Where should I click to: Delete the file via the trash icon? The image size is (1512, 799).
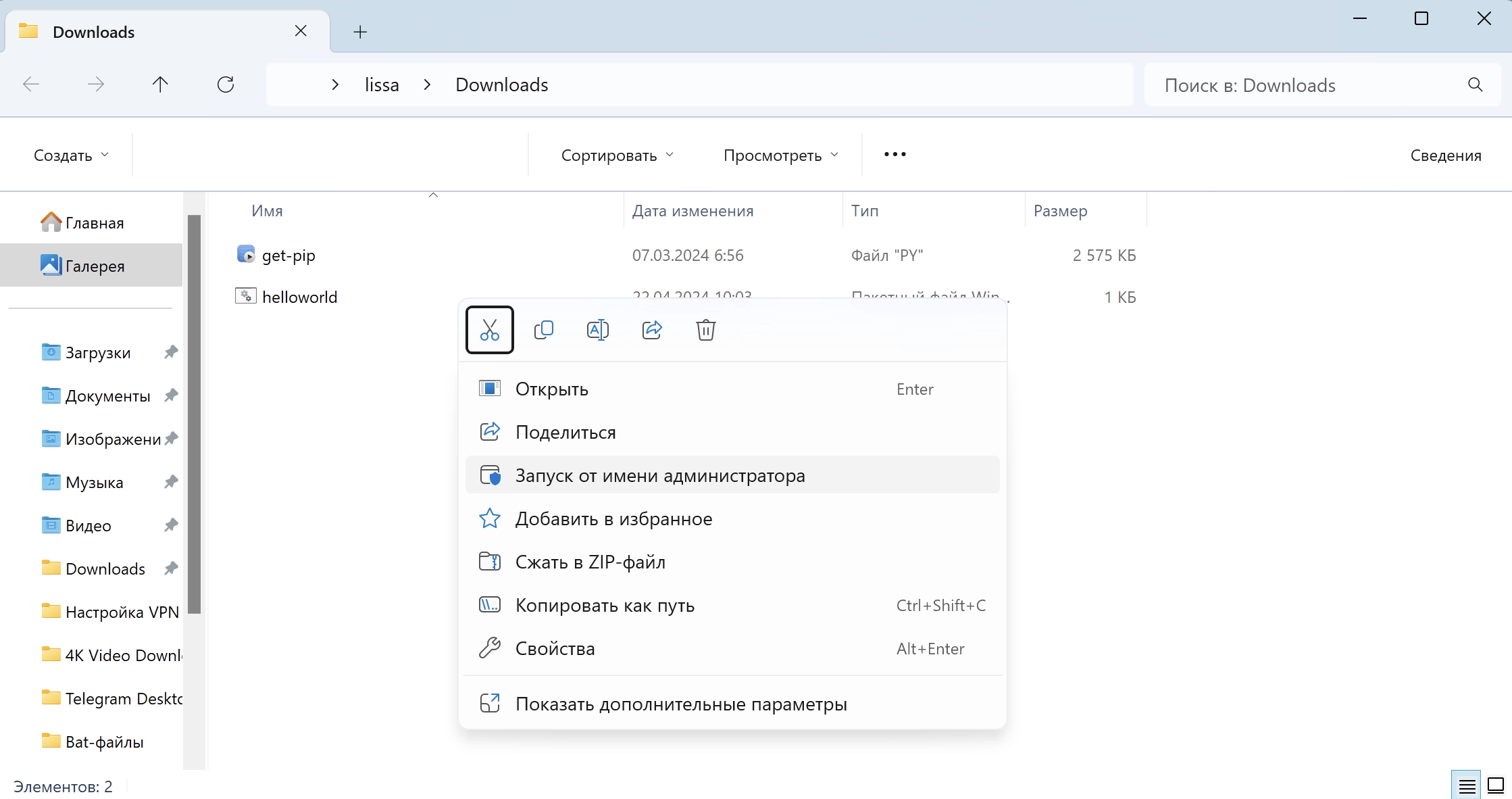(705, 331)
